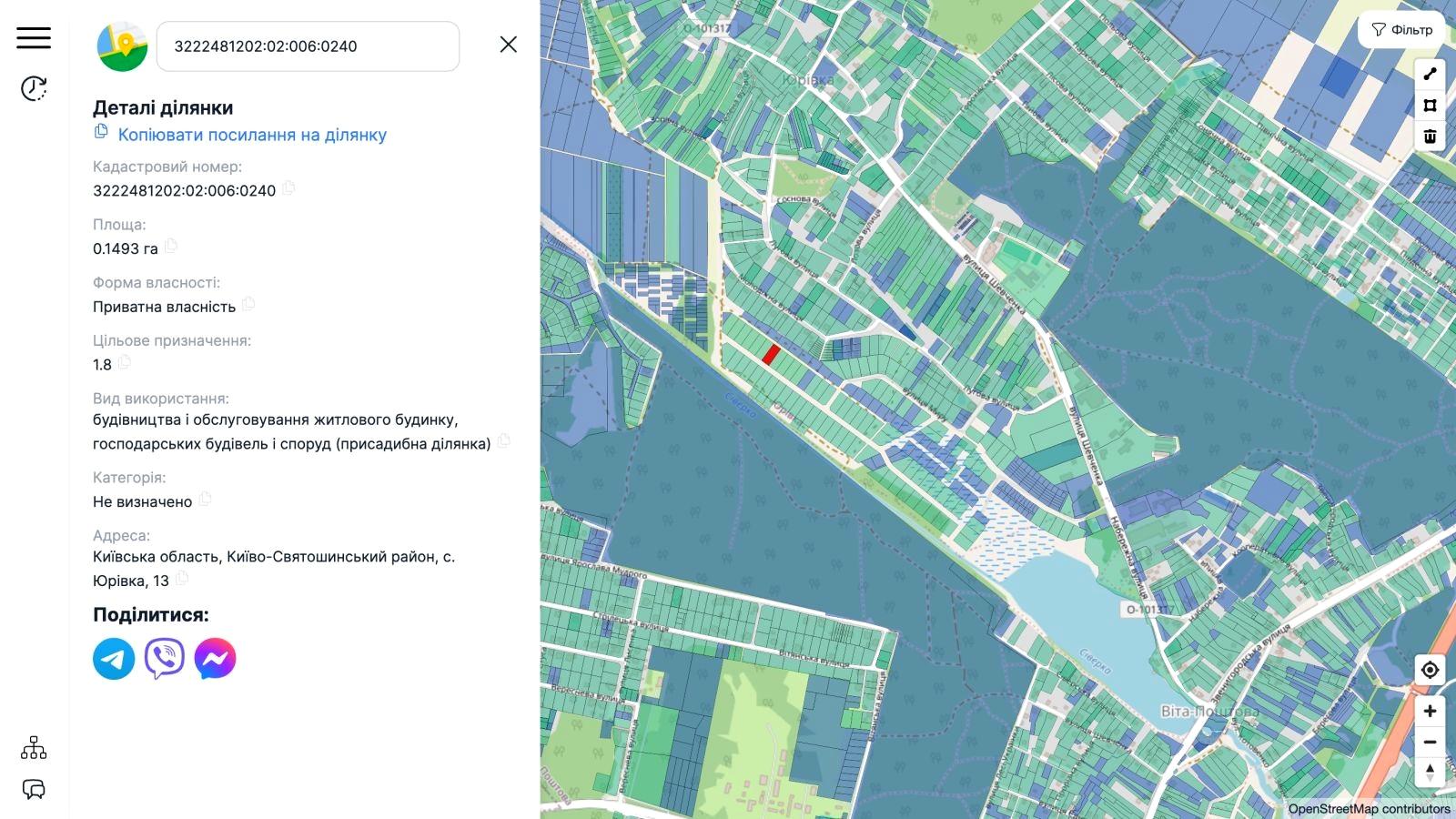Select the line measurement tool
The image size is (1456, 819).
(1430, 75)
